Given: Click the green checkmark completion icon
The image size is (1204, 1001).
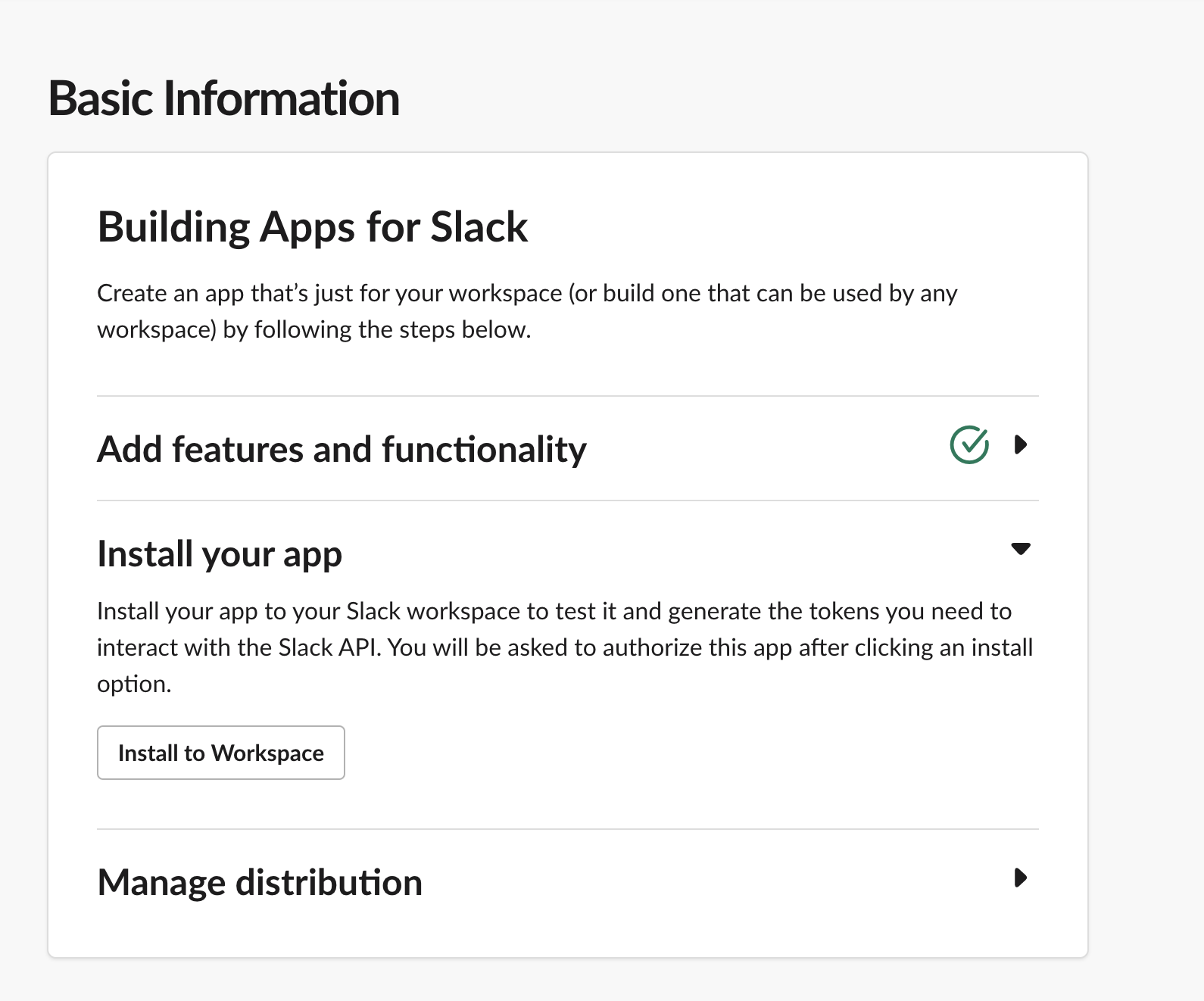Looking at the screenshot, I should 969,444.
